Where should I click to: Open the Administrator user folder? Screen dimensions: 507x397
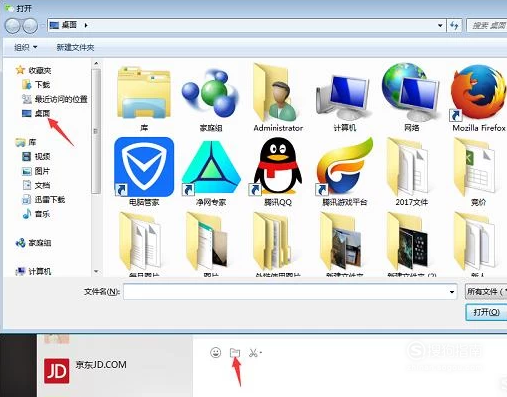pyautogui.click(x=277, y=93)
